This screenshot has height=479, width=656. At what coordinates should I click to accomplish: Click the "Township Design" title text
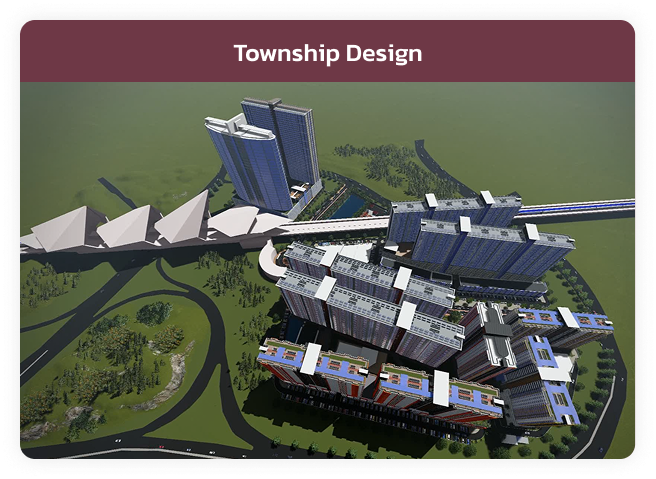[327, 52]
